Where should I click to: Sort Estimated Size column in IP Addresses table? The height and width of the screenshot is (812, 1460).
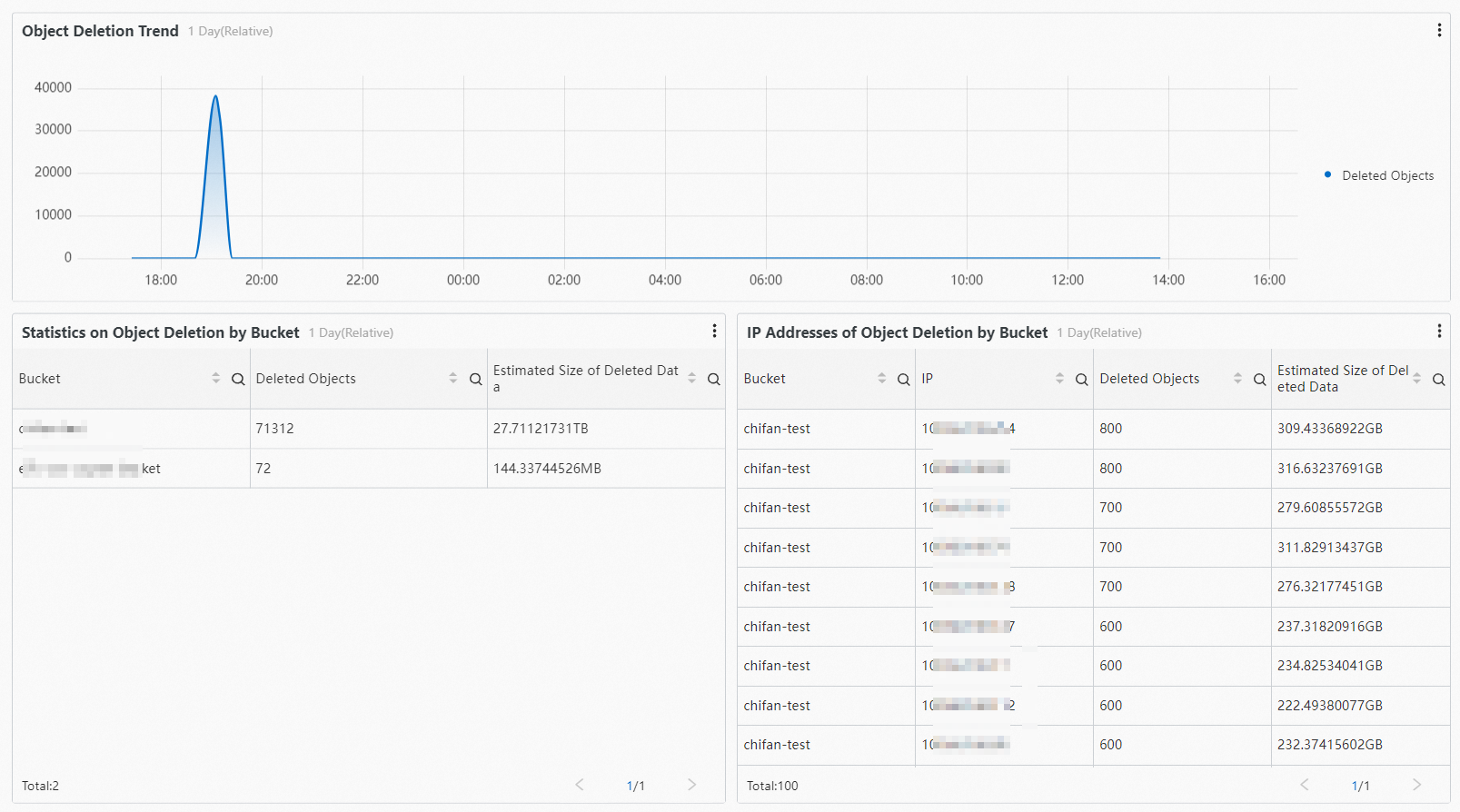[1416, 379]
